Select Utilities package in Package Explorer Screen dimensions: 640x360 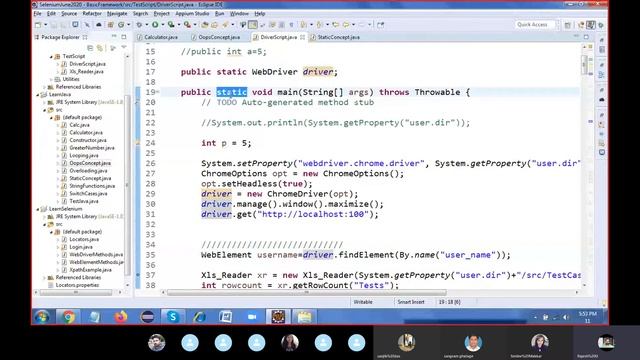pos(71,80)
